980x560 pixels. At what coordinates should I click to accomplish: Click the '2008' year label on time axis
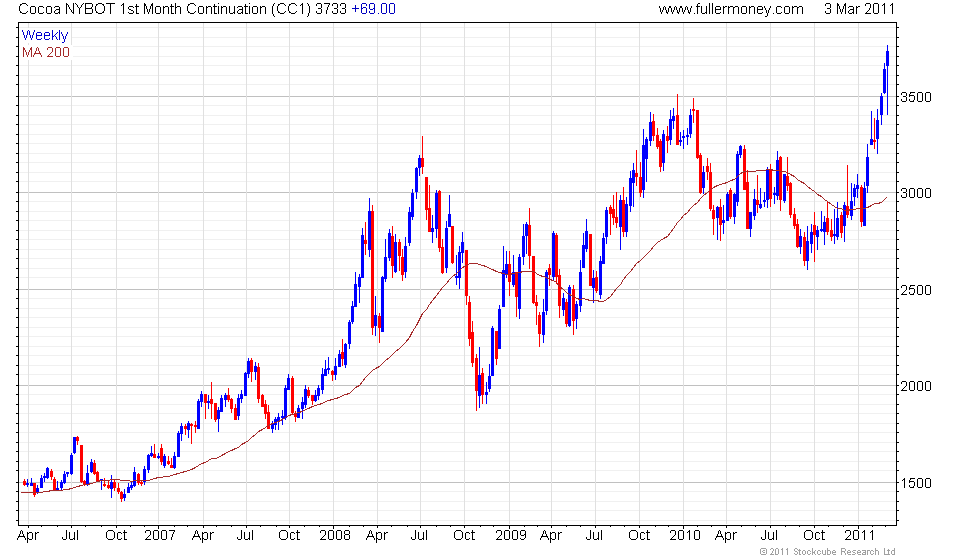tap(334, 536)
